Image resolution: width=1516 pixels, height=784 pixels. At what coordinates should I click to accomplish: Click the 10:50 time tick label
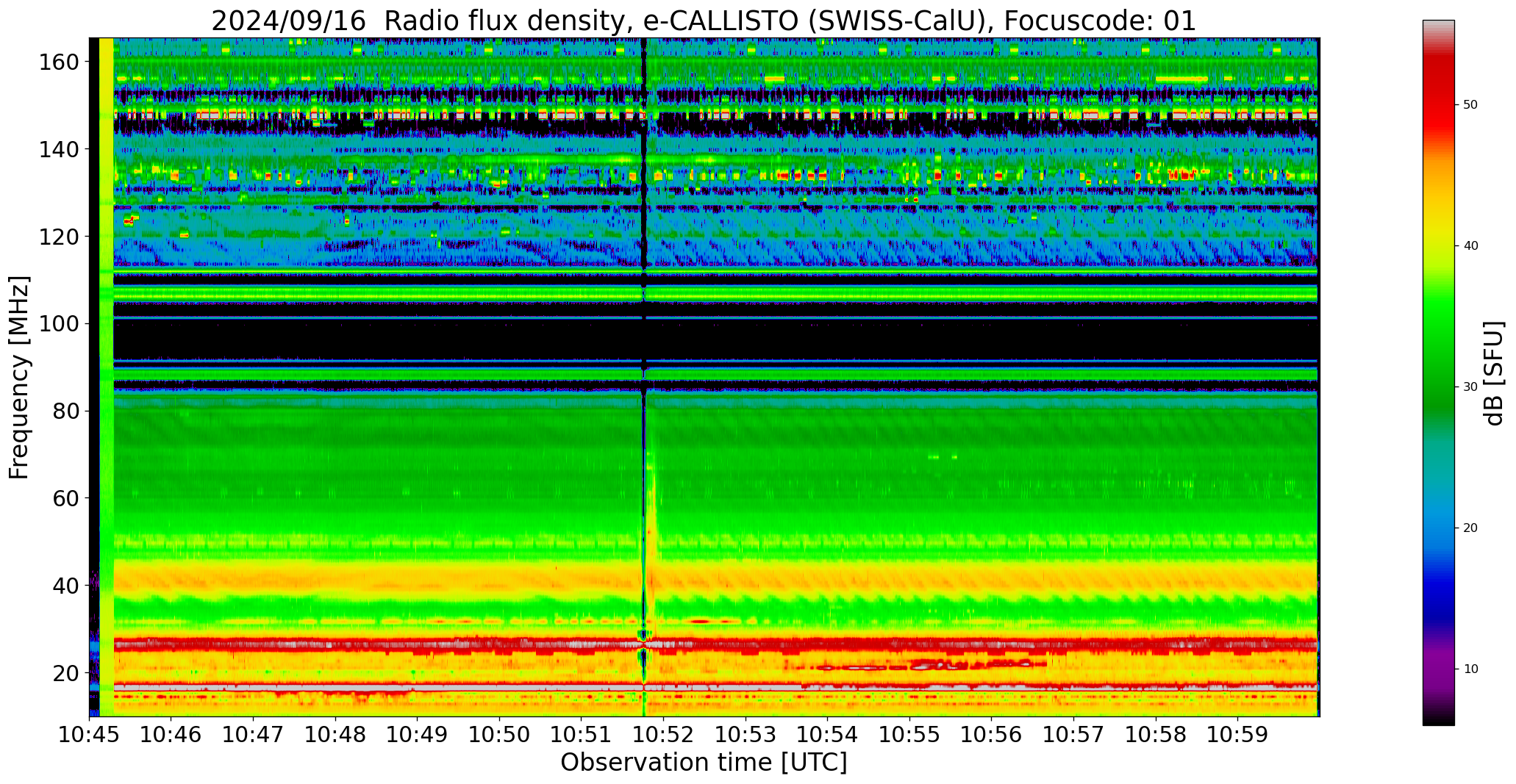(x=499, y=734)
